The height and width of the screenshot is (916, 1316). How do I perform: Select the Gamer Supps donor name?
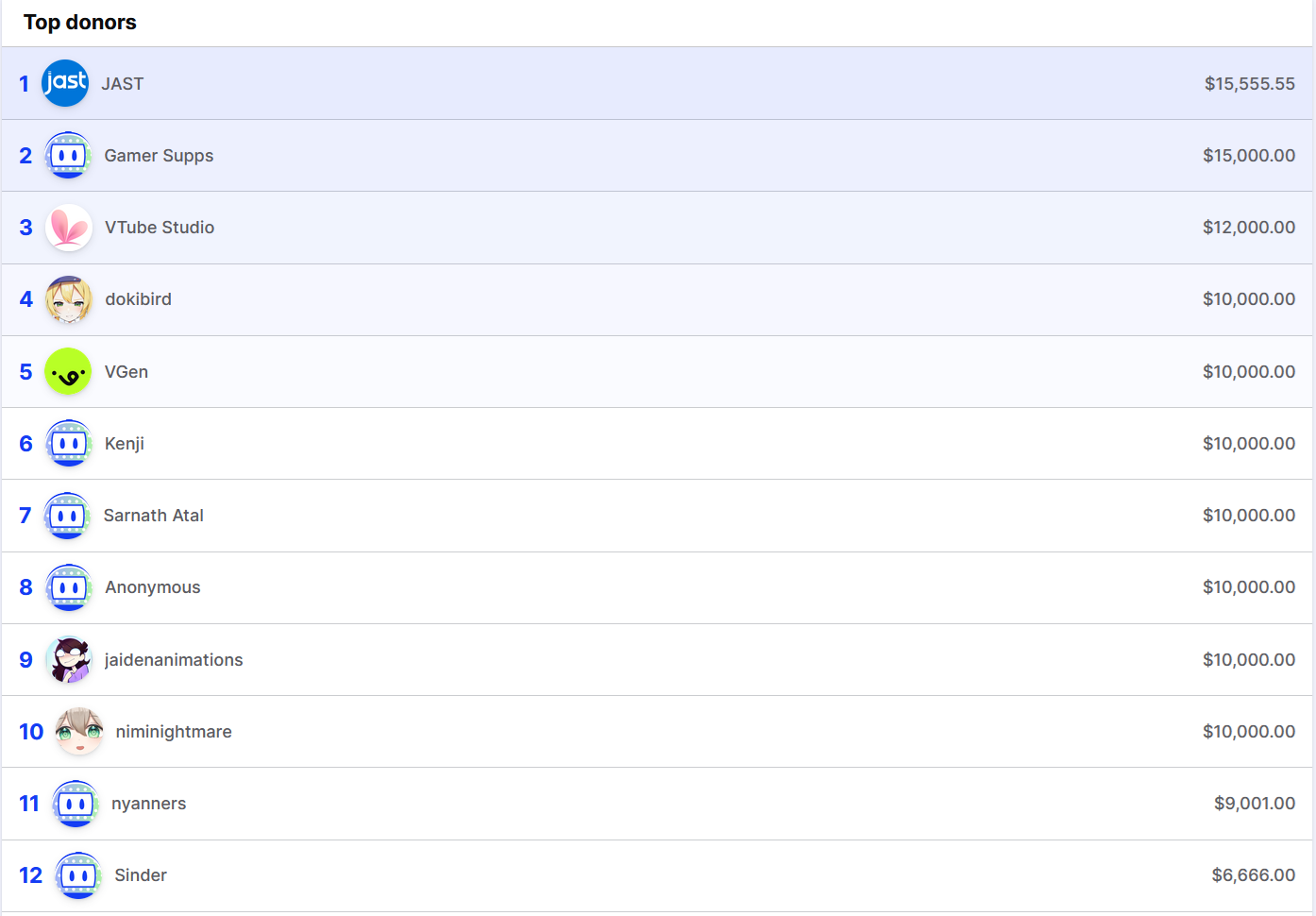(x=159, y=156)
